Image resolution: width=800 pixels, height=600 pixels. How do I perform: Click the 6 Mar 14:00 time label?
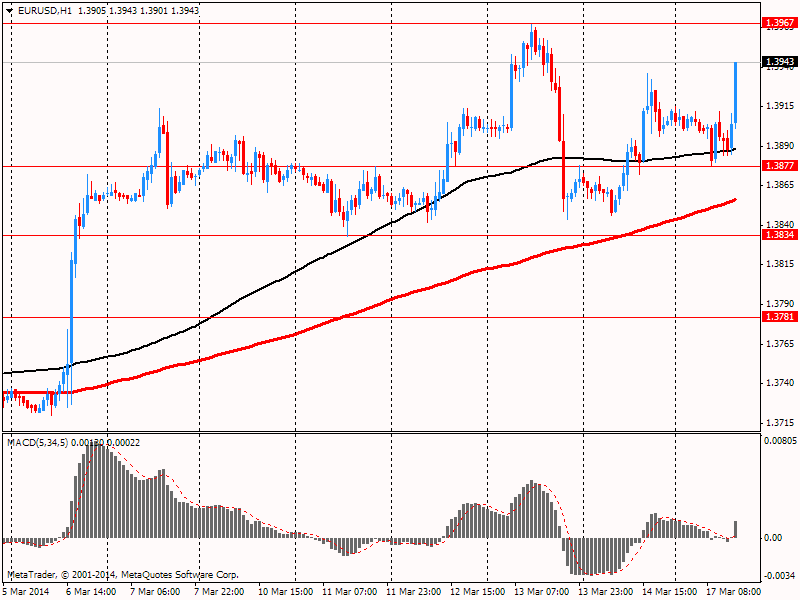coord(91,592)
